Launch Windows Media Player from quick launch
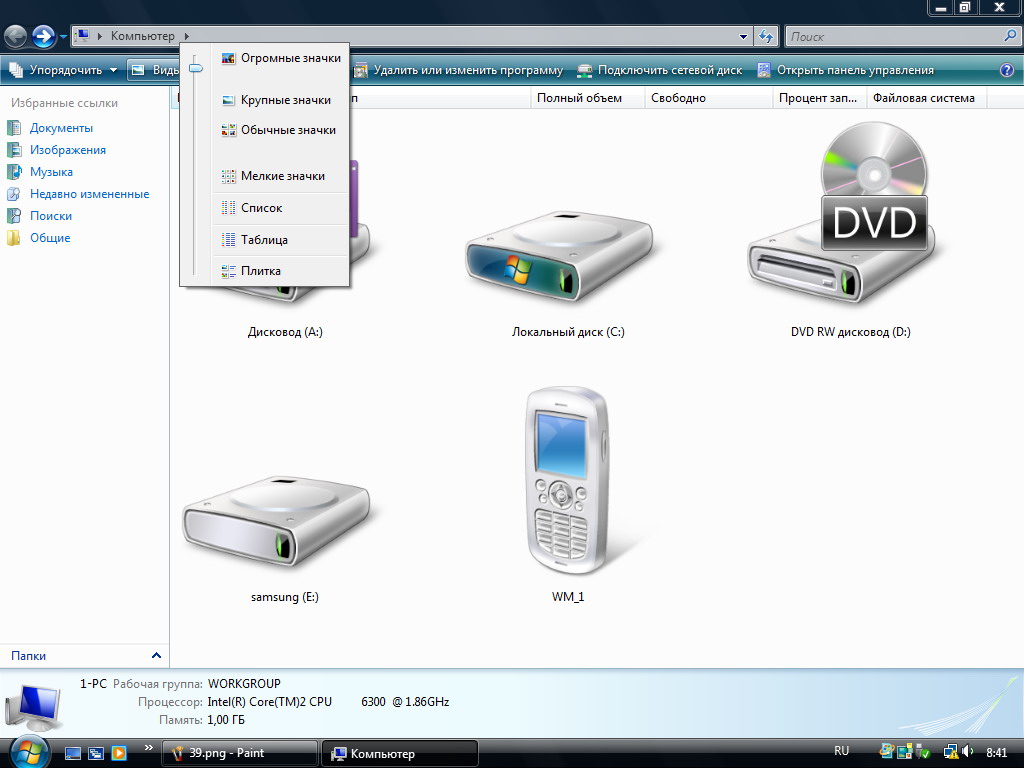Image resolution: width=1024 pixels, height=768 pixels. click(119, 753)
